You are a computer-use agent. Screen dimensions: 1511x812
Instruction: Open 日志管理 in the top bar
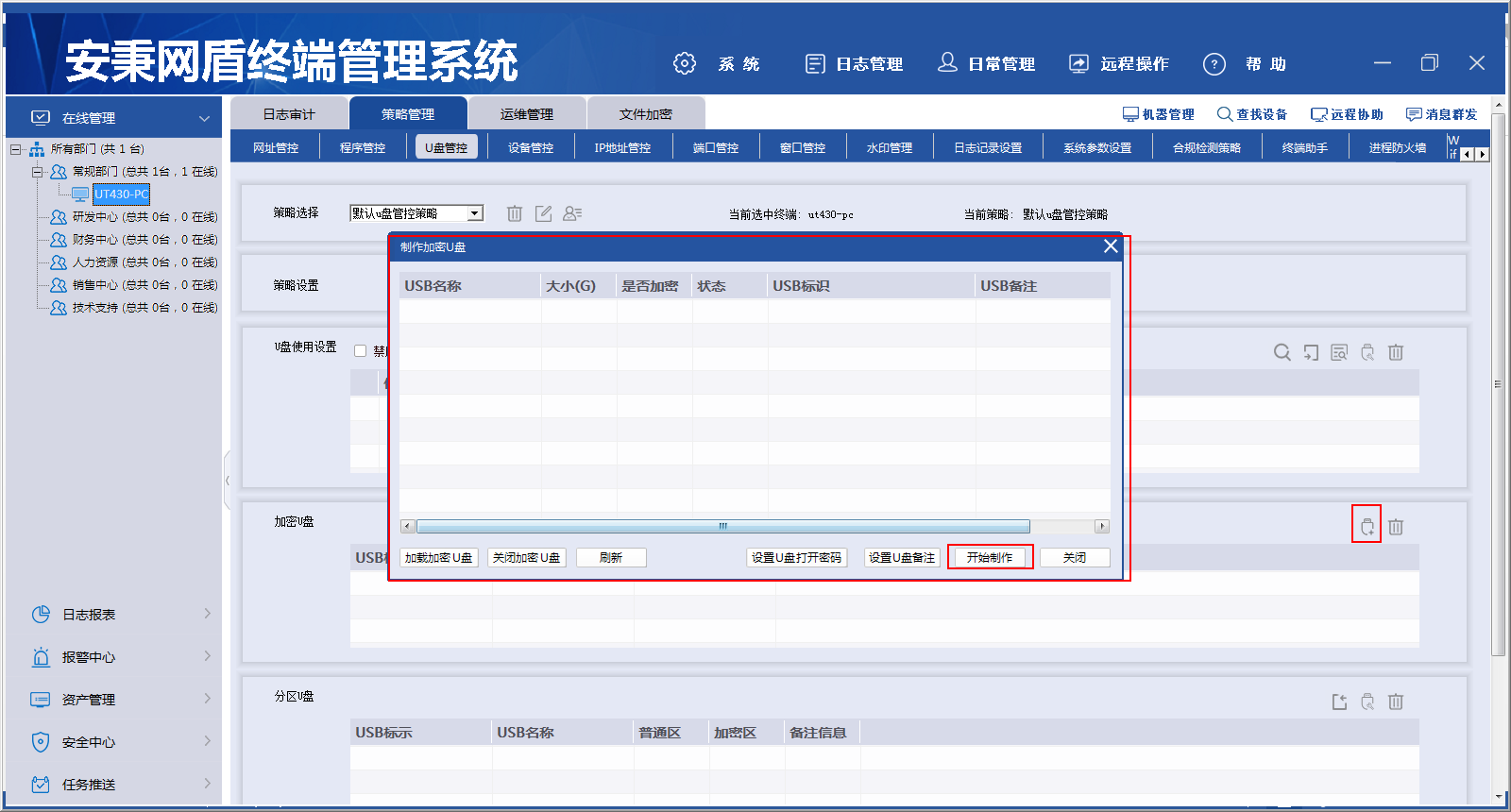pos(854,63)
